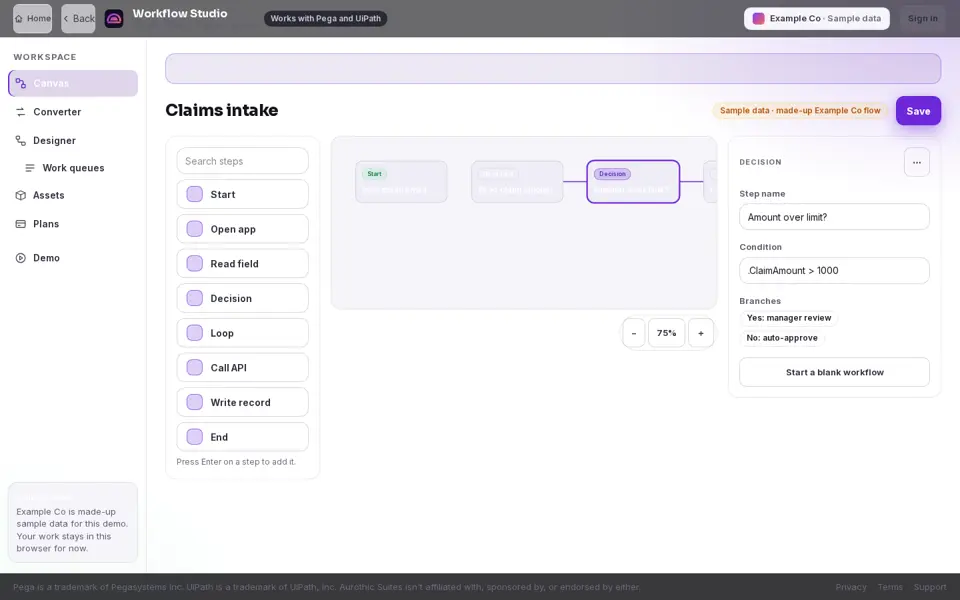Click the No: auto-approve branch chip
Image resolution: width=960 pixels, height=600 pixels.
pos(782,338)
